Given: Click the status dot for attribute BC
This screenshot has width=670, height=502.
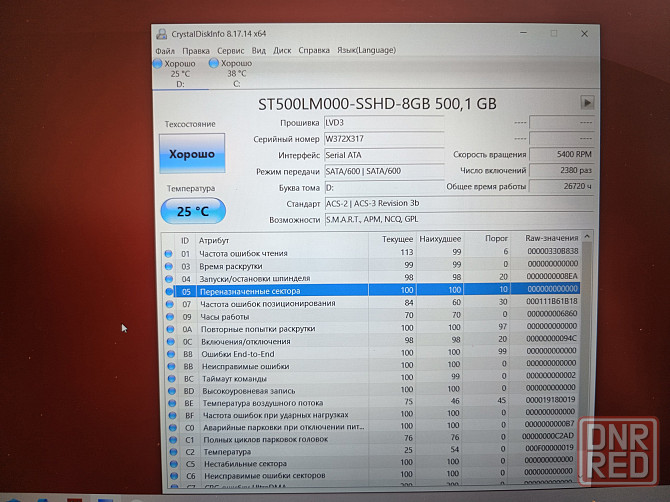Looking at the screenshot, I should tap(172, 379).
